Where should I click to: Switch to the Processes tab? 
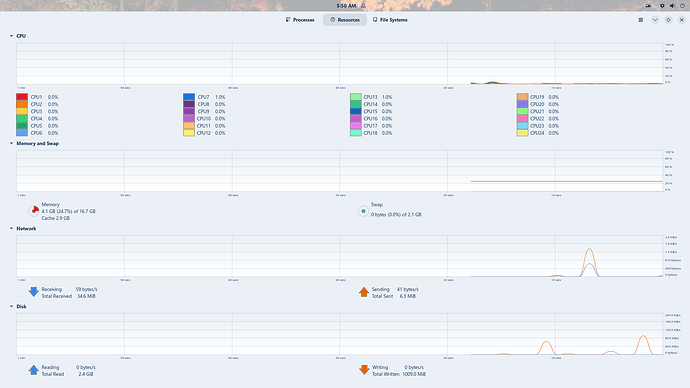click(x=300, y=20)
